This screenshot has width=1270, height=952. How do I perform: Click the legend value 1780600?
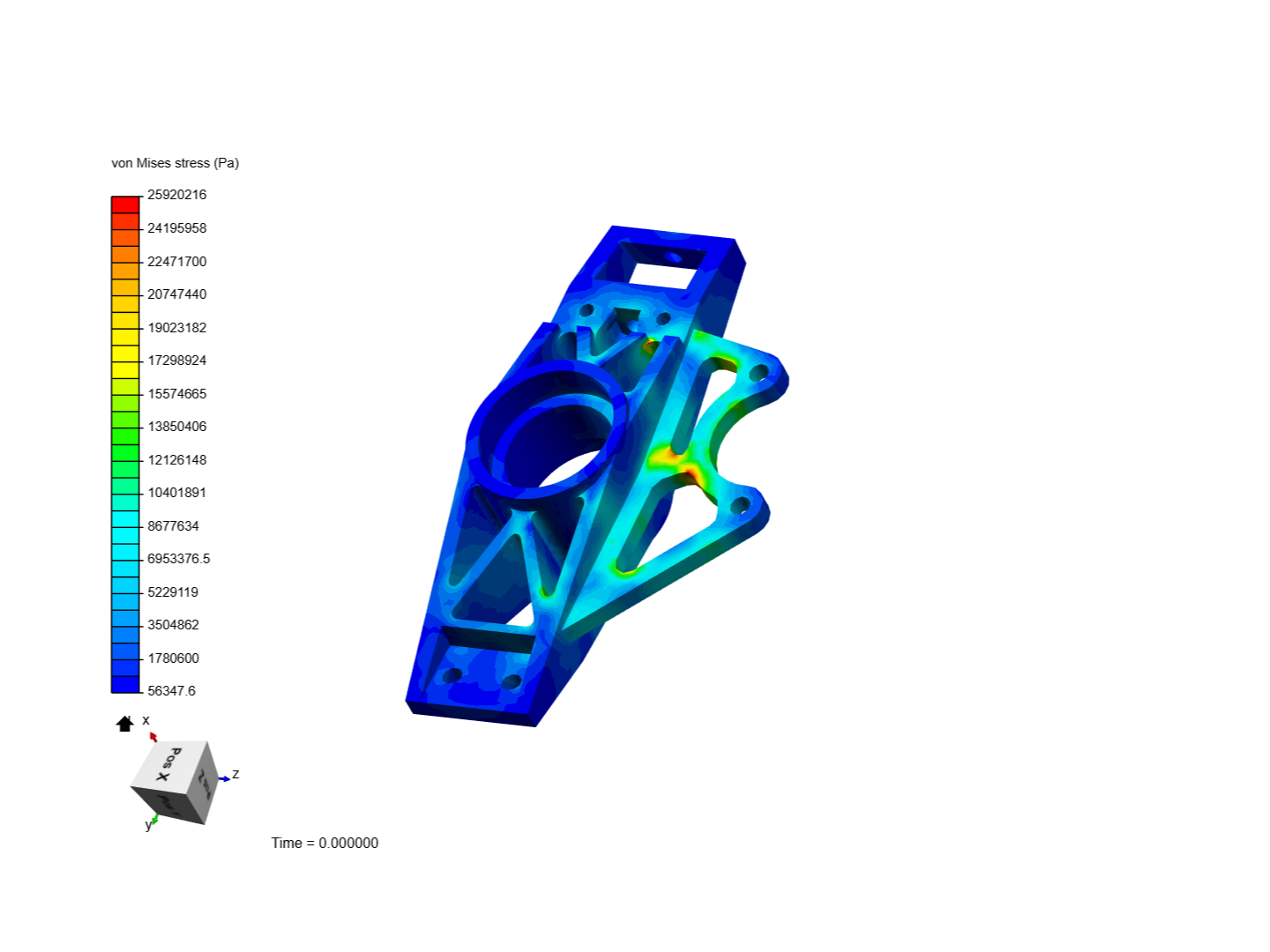174,658
